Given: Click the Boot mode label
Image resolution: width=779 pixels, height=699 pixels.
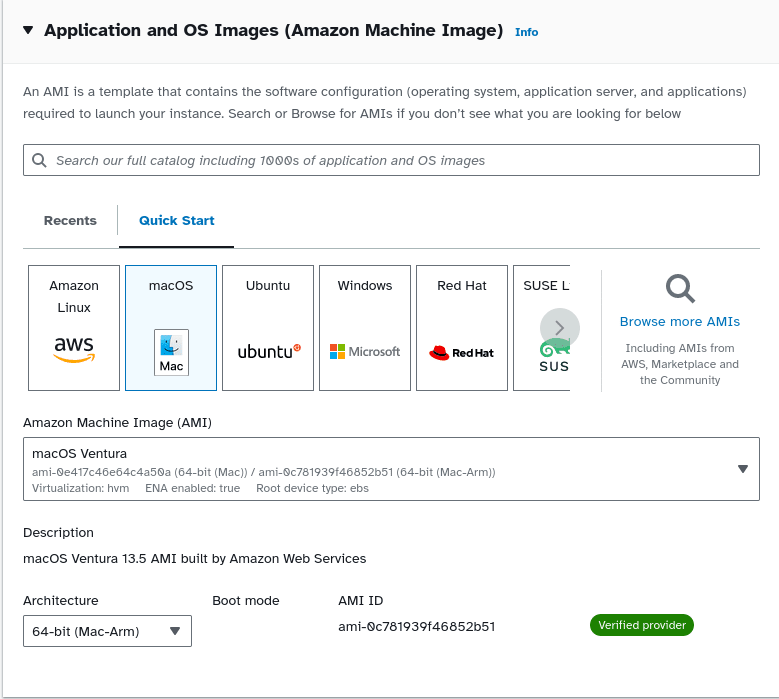Looking at the screenshot, I should pos(245,601).
